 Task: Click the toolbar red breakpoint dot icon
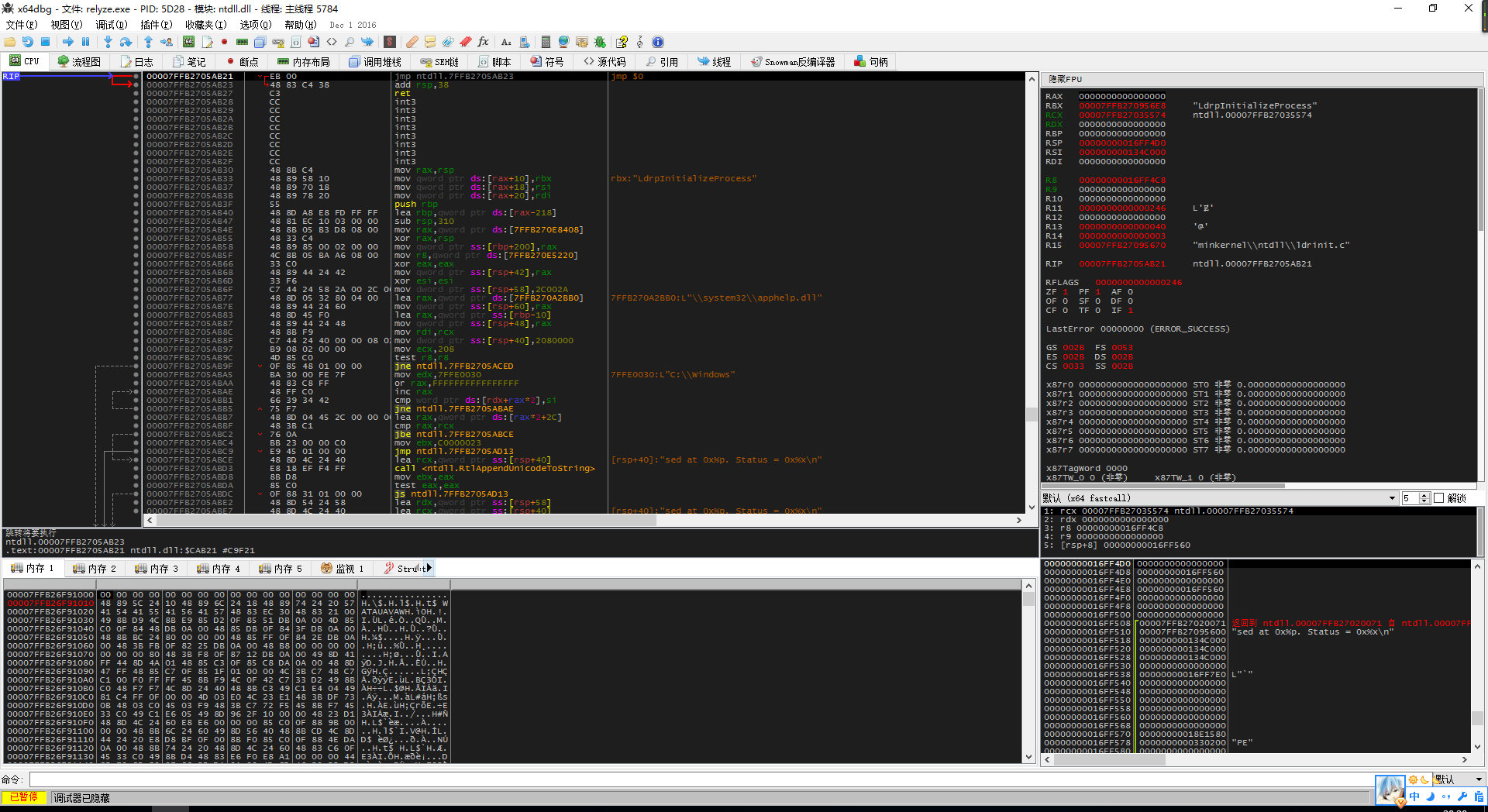(224, 42)
